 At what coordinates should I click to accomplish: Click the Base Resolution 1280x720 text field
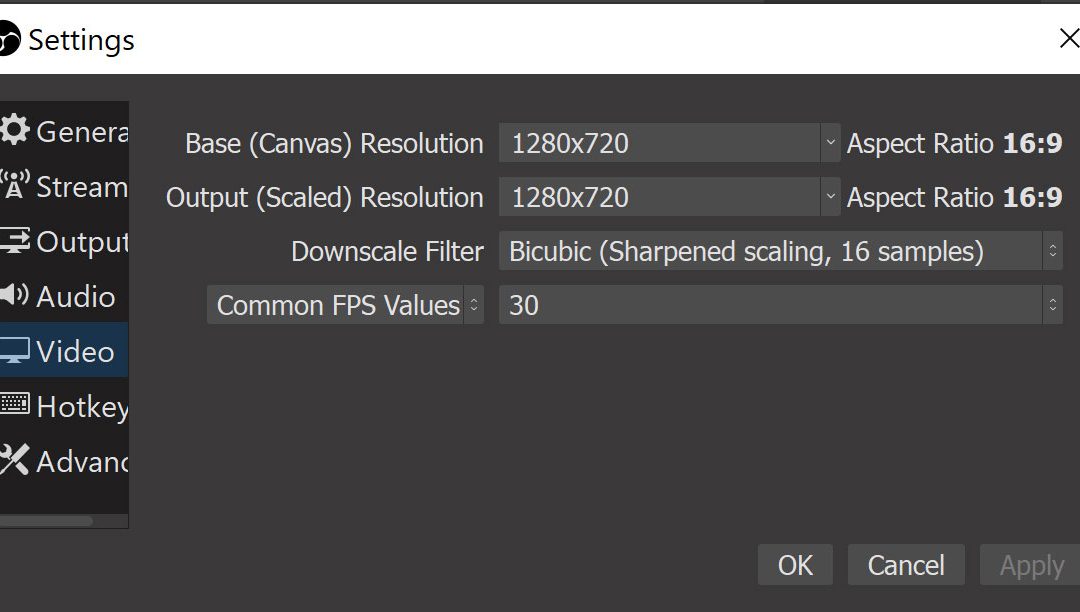point(660,143)
